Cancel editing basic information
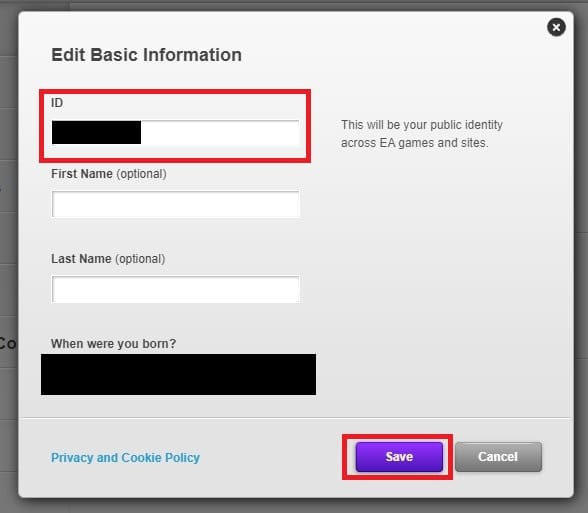This screenshot has width=588, height=513. pos(498,457)
